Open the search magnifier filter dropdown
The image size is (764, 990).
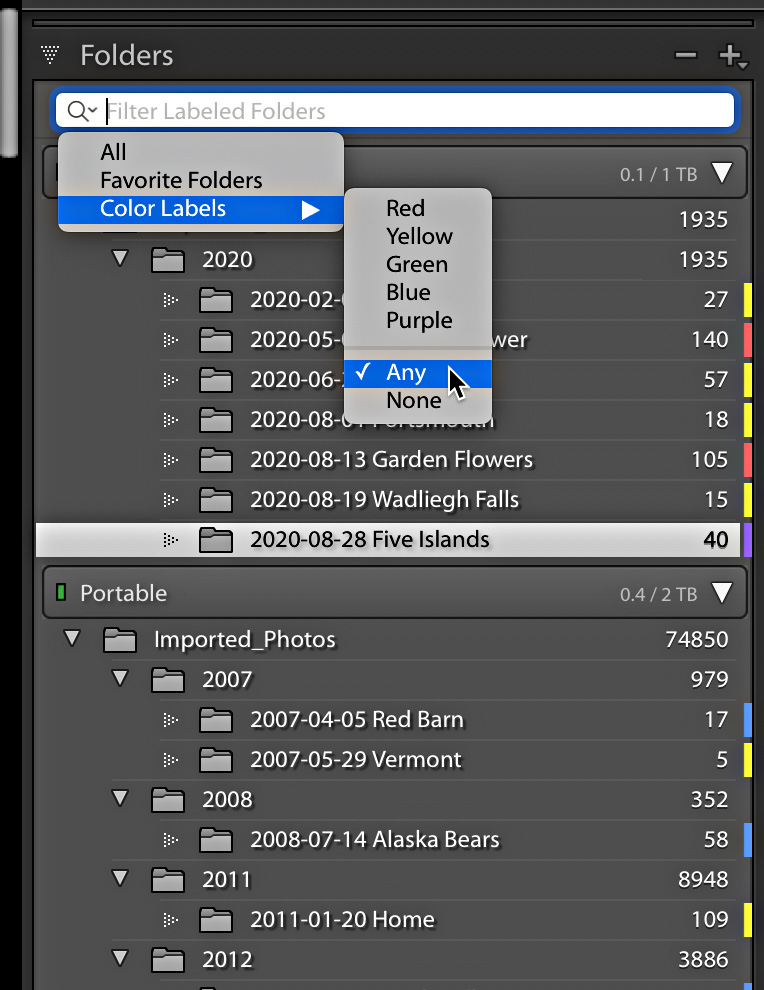point(82,111)
